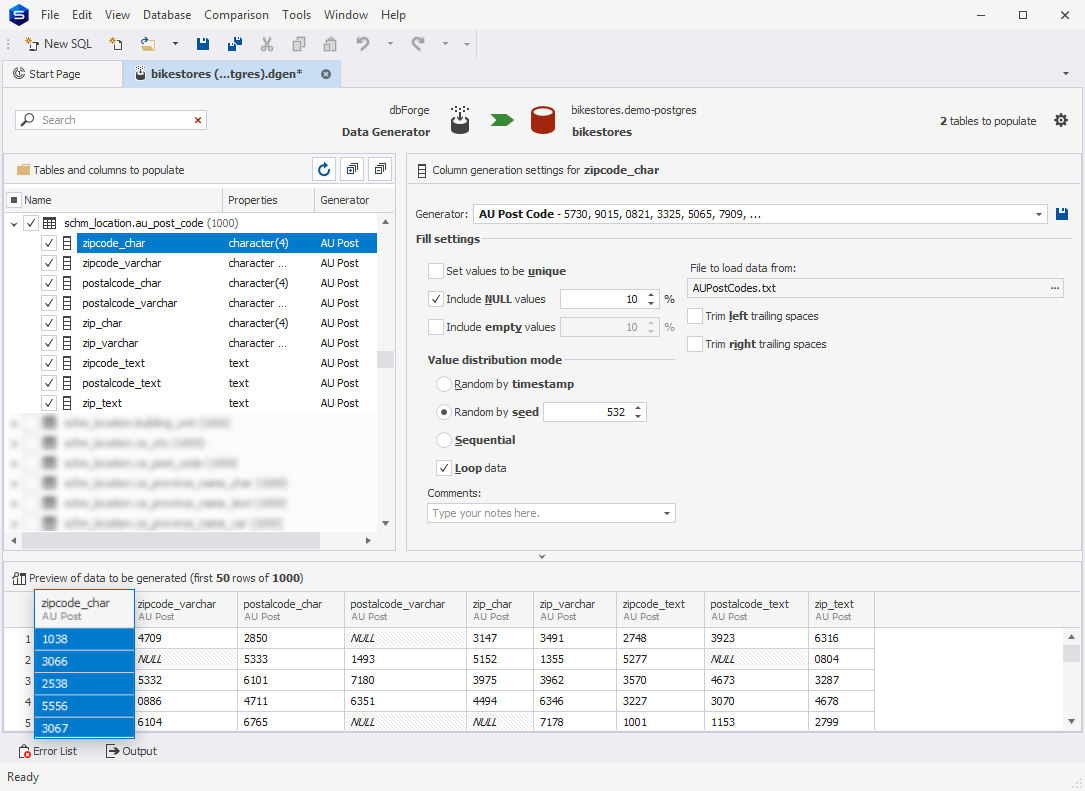
Task: Open the tab list dropdown arrow
Action: click(x=1066, y=74)
